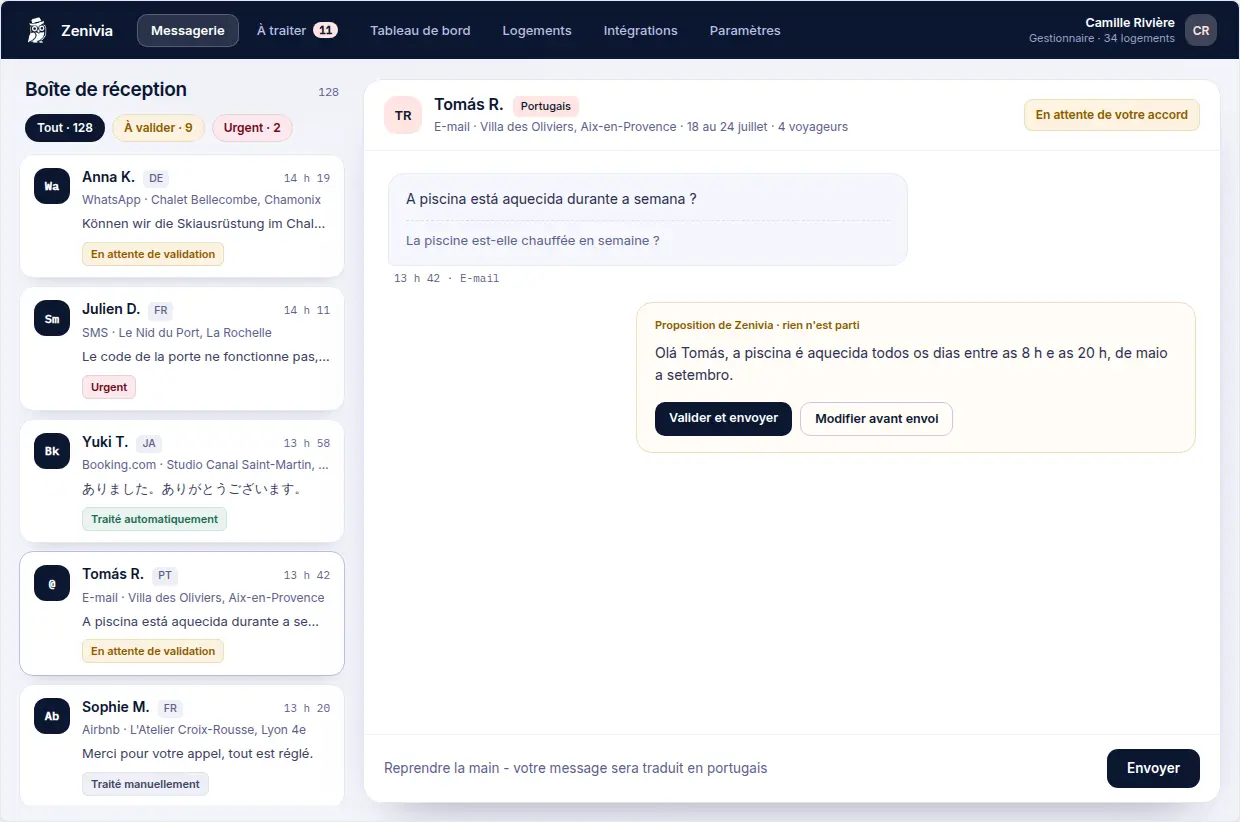Select Tomás R.'s e-mail channel icon
This screenshot has height=822, width=1240.
(x=52, y=583)
